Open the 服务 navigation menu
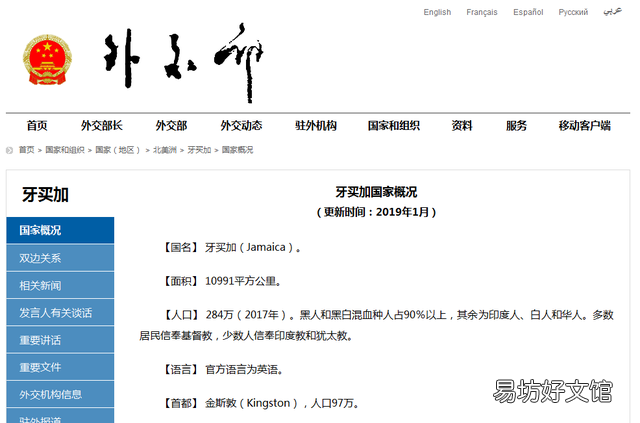Viewport: 640px width, 423px height. pyautogui.click(x=516, y=126)
